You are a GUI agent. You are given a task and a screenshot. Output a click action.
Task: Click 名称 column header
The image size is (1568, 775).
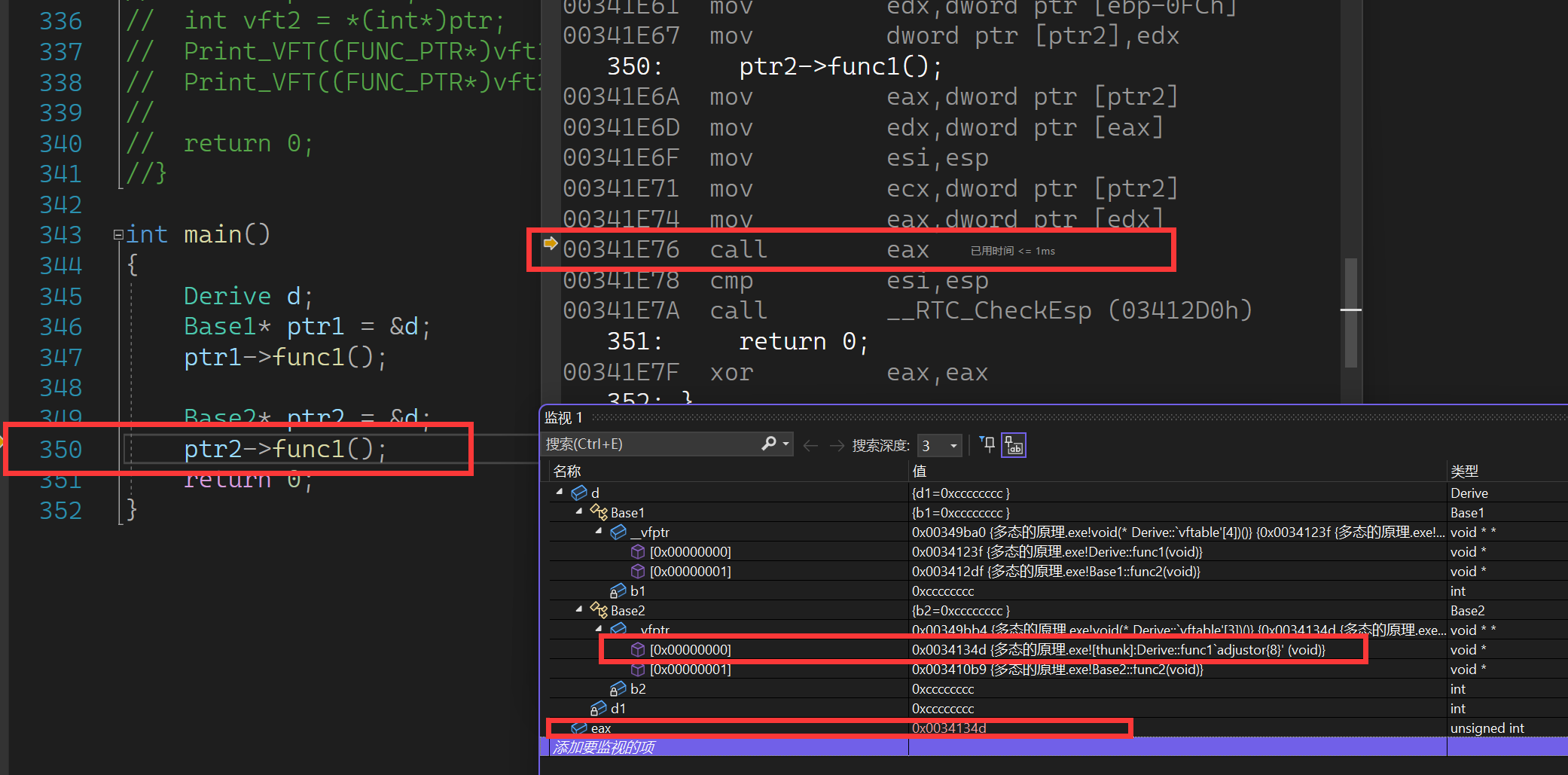(x=567, y=471)
